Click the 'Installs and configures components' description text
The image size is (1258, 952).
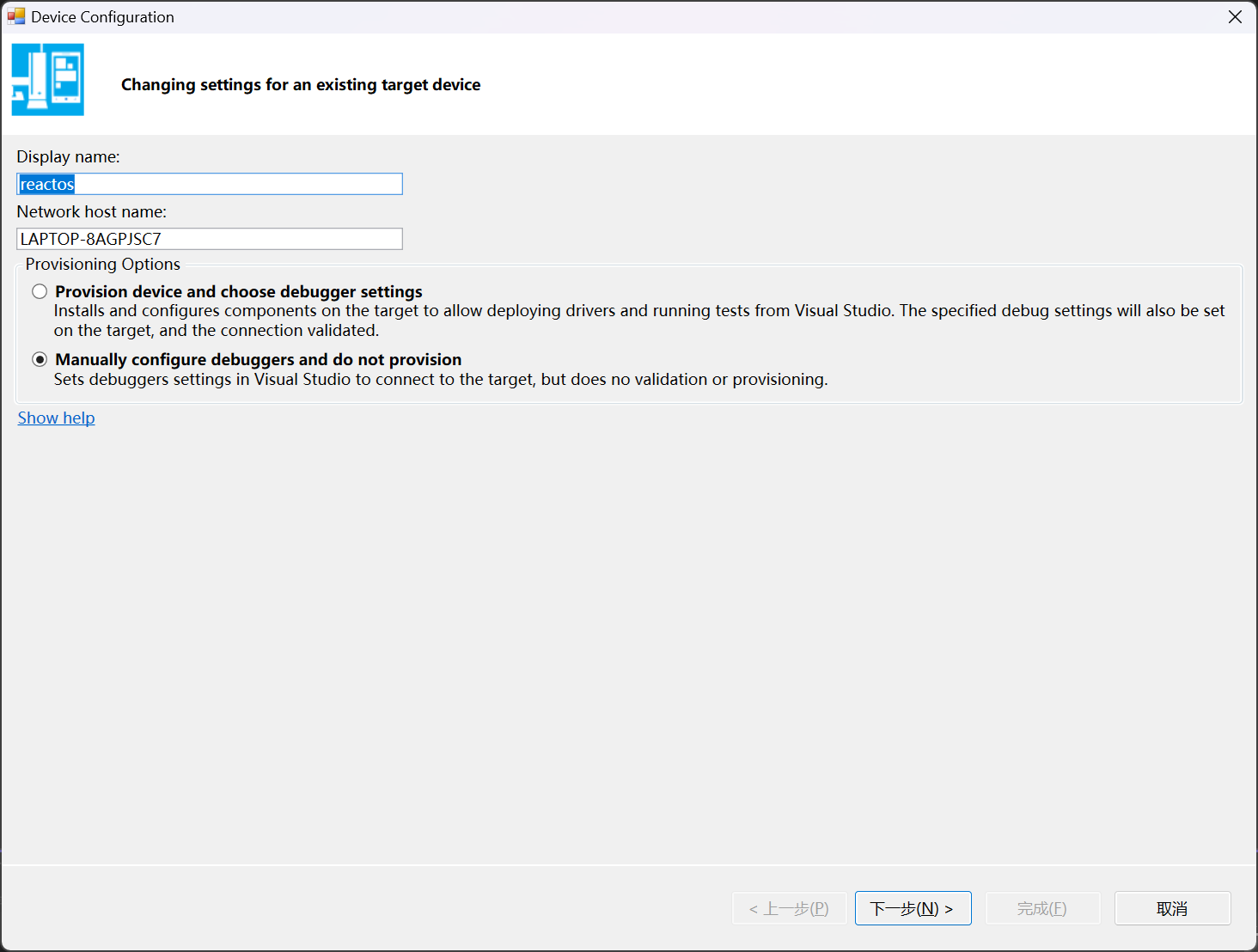639,320
